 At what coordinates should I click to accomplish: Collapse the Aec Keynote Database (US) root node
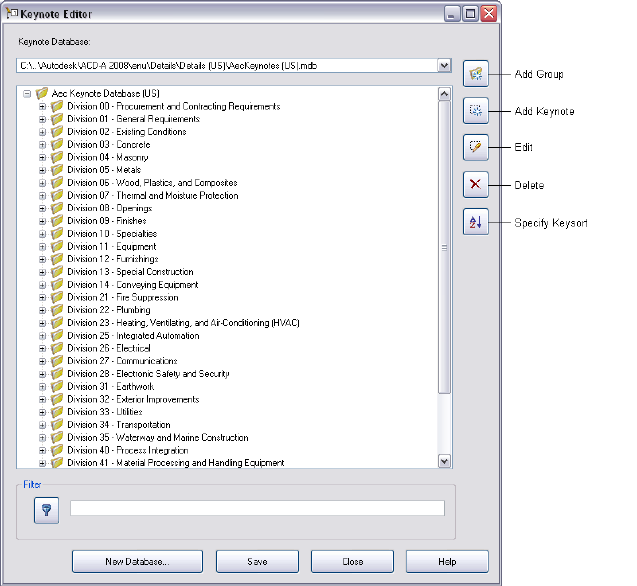(x=27, y=94)
